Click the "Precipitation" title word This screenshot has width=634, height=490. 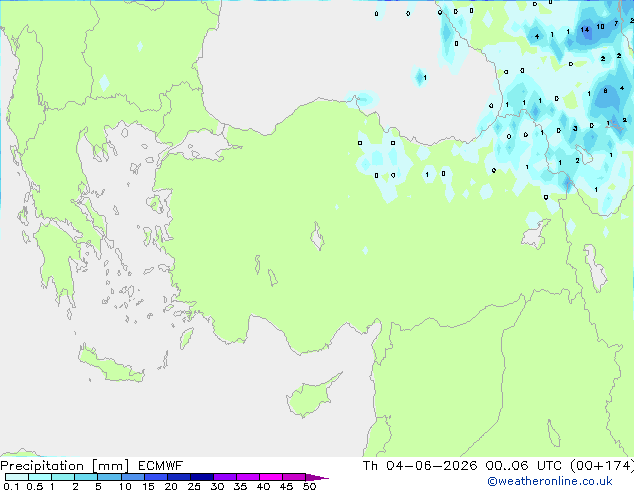[42, 466]
